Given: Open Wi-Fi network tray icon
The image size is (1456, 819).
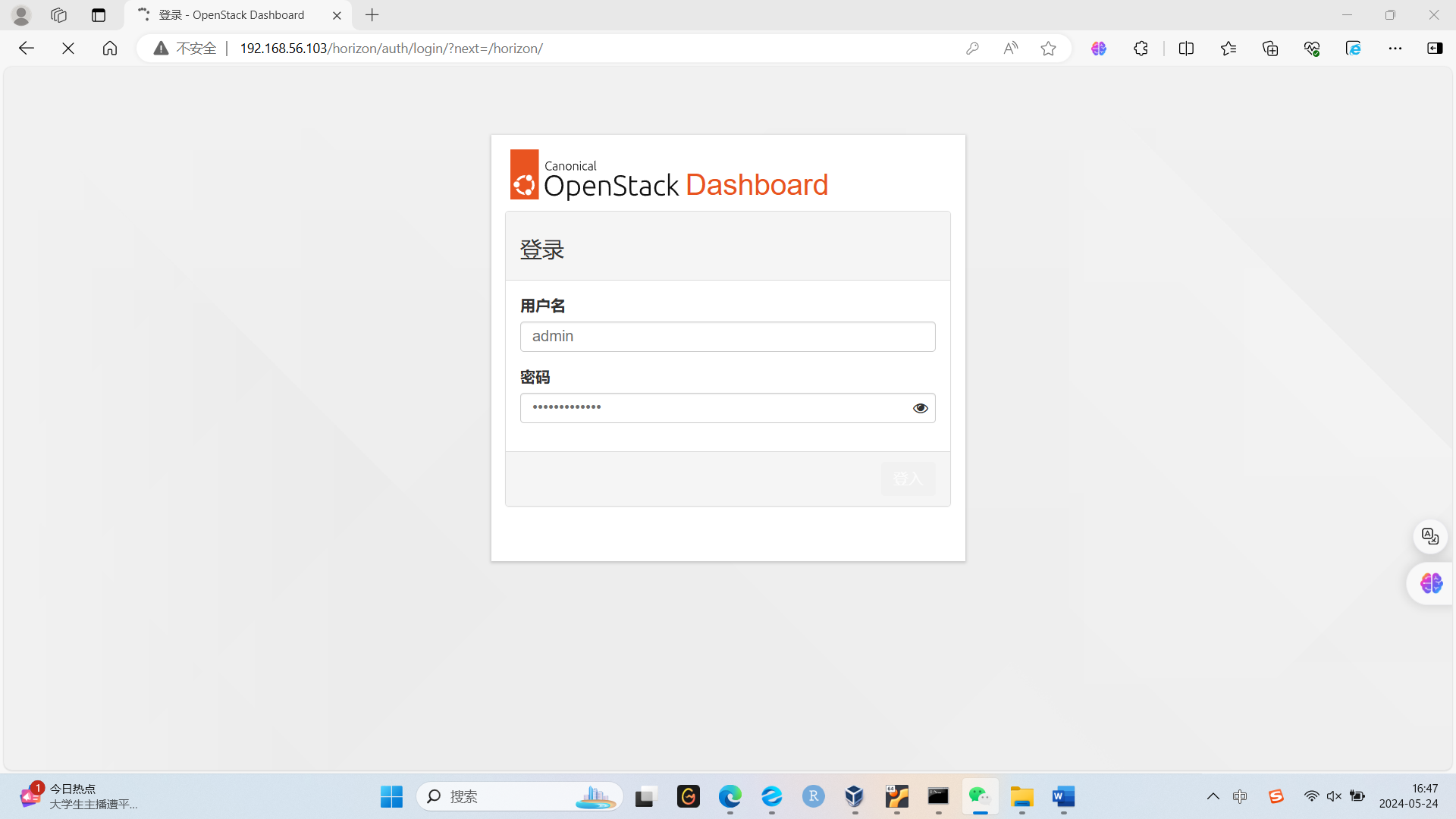Looking at the screenshot, I should coord(1311,796).
